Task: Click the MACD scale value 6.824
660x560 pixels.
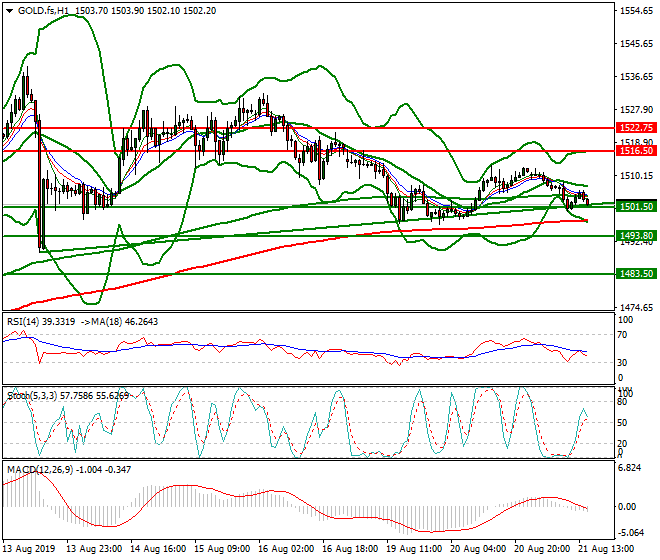Action: coord(631,468)
